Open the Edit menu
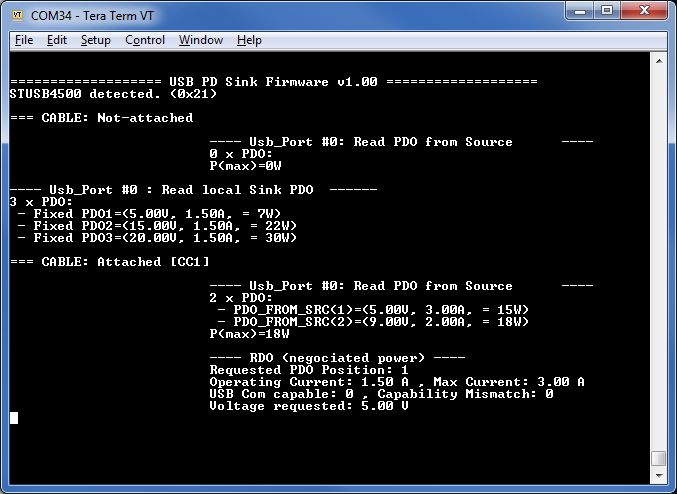The width and height of the screenshot is (677, 494). (x=57, y=40)
